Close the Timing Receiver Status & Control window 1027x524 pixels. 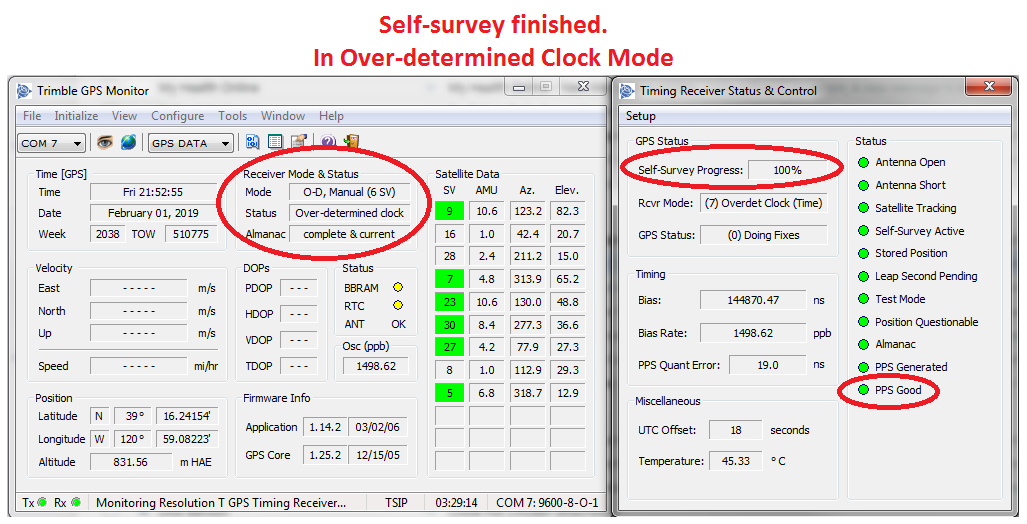coord(989,86)
